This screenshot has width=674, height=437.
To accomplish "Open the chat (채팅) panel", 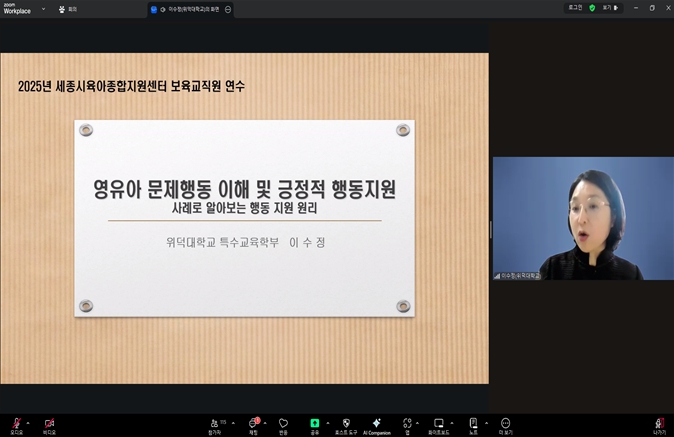I will point(253,424).
